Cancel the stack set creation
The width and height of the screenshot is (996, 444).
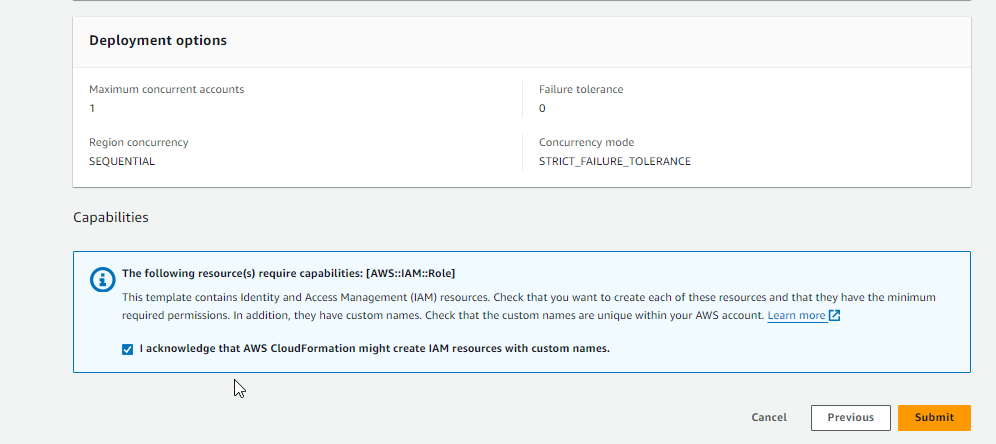point(769,418)
